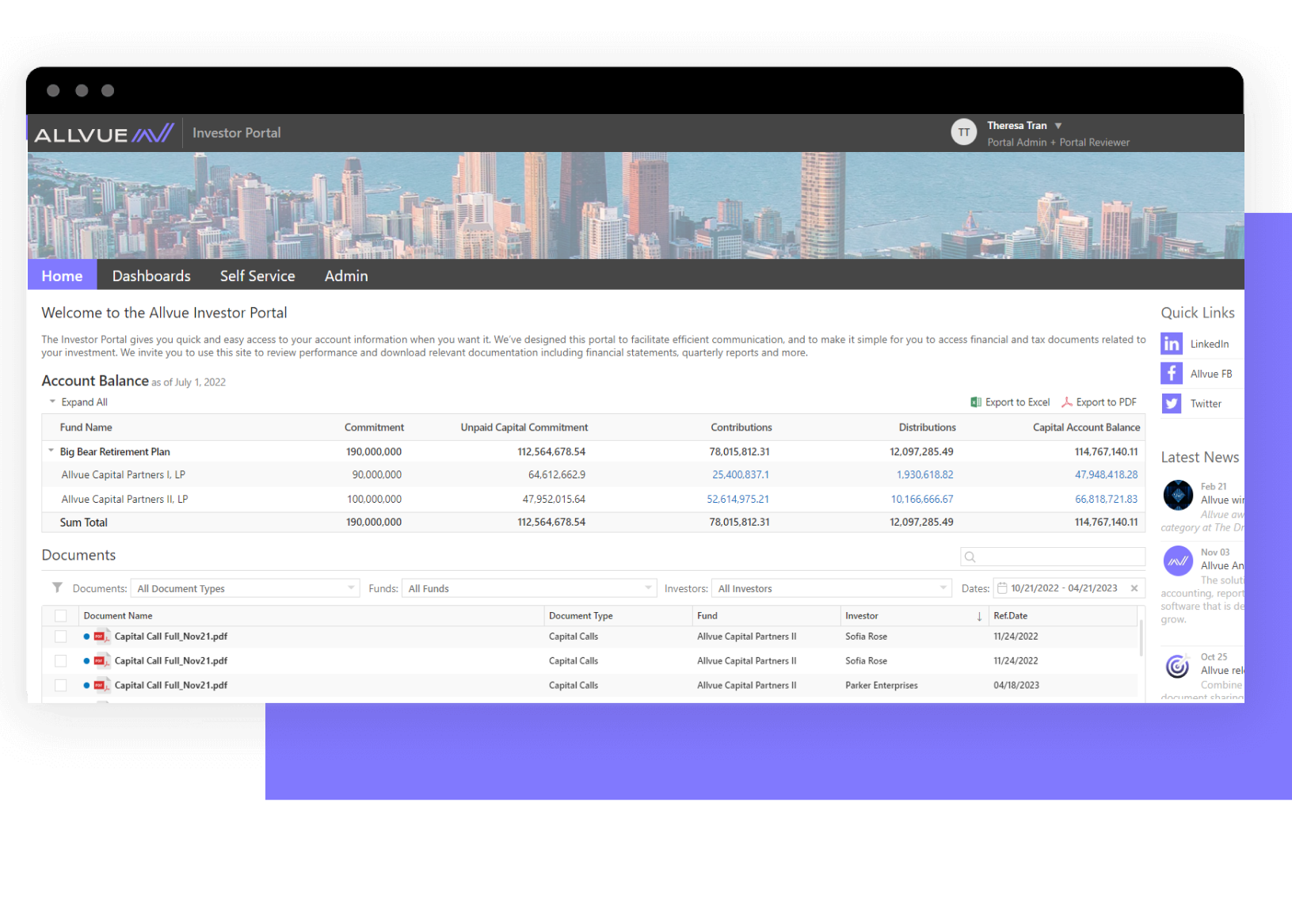Open the All Funds dropdown

[530, 588]
